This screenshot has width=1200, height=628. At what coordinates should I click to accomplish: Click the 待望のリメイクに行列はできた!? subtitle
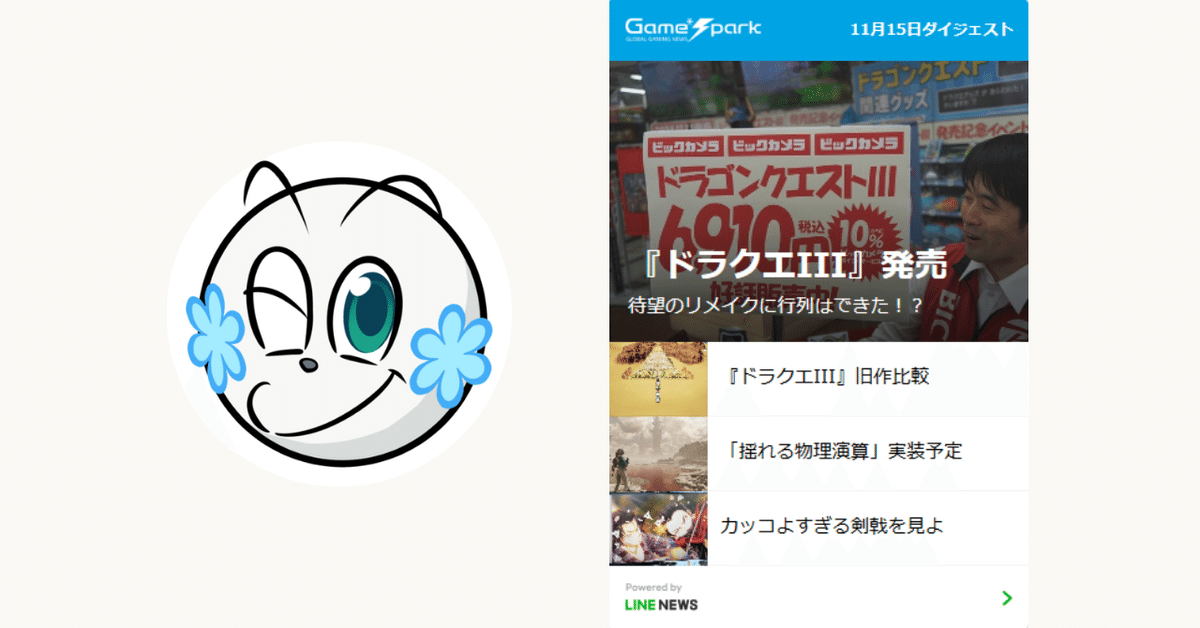[775, 304]
